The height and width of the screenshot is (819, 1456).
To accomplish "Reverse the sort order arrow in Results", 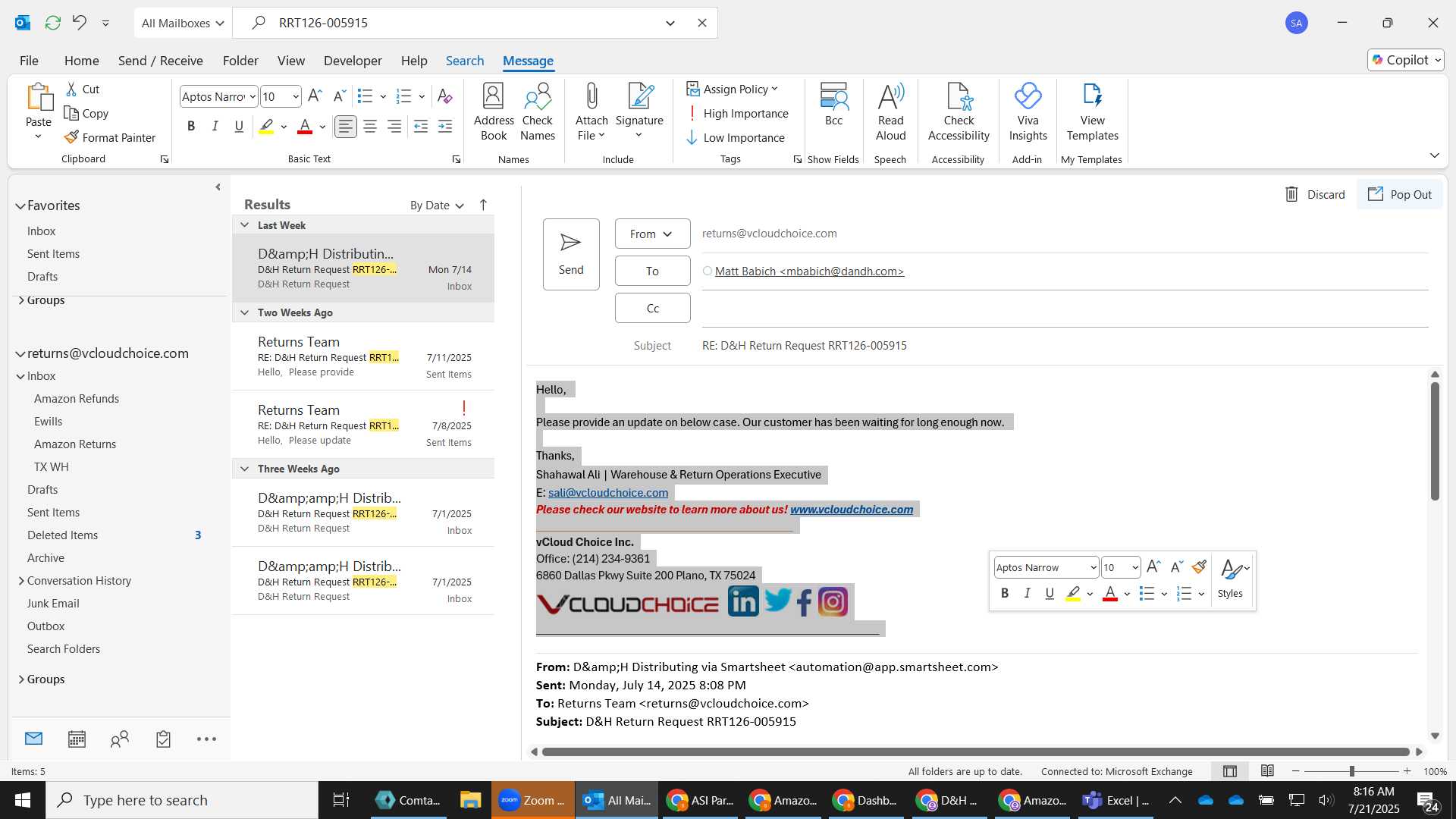I will (x=483, y=205).
